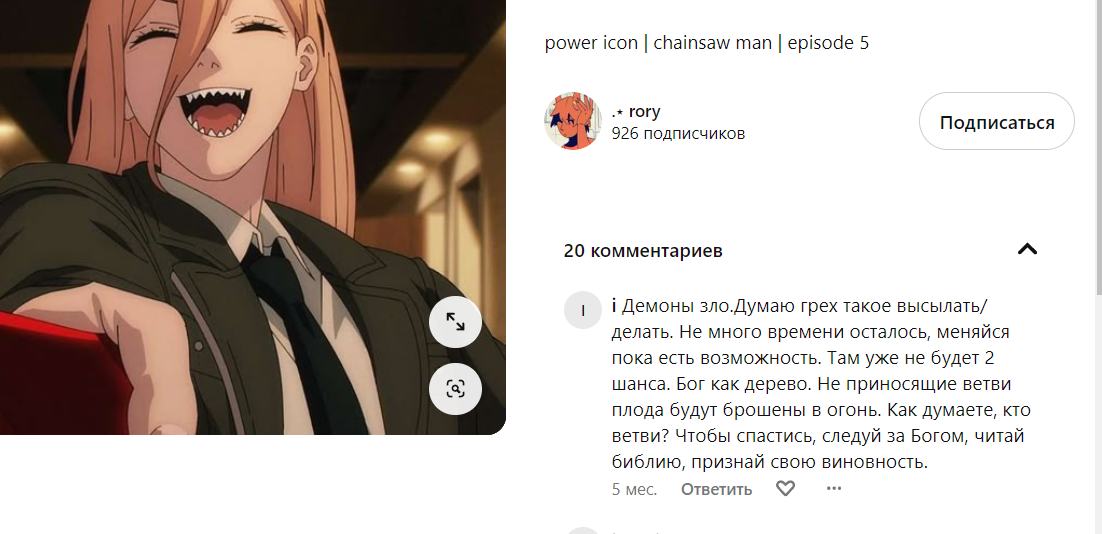Viewport: 1102px width, 534px height.
Task: Click scrollbar track below the thumb
Action: pos(1097,415)
